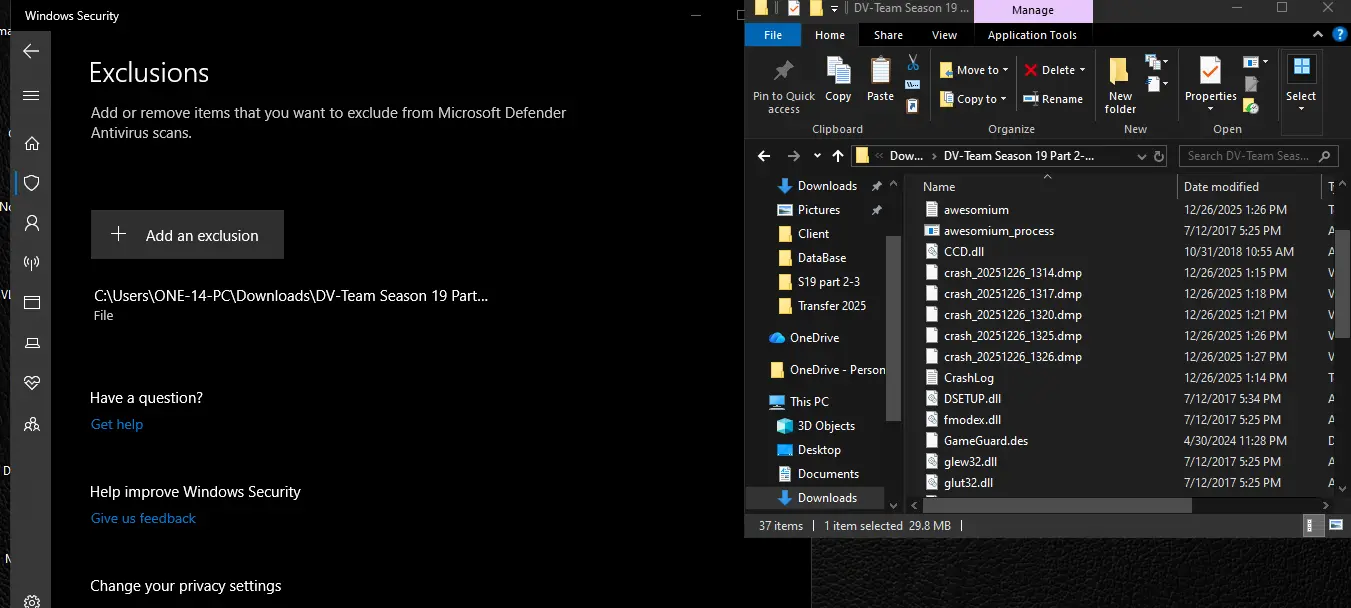Select the GameGuard.des file
This screenshot has height=608, width=1351.
coord(986,440)
